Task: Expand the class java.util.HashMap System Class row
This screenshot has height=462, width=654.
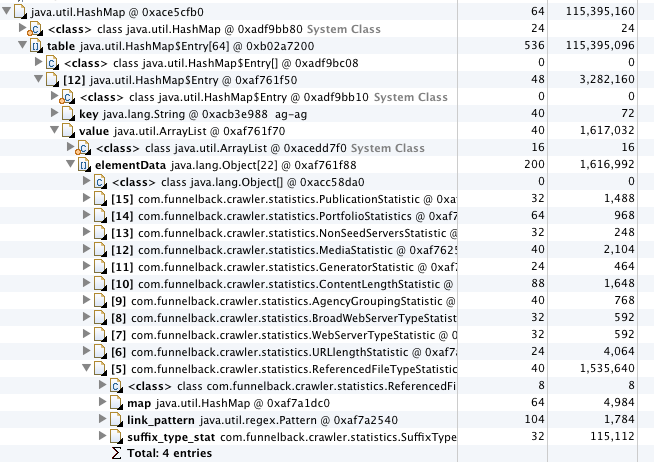Action: pyautogui.click(x=23, y=28)
